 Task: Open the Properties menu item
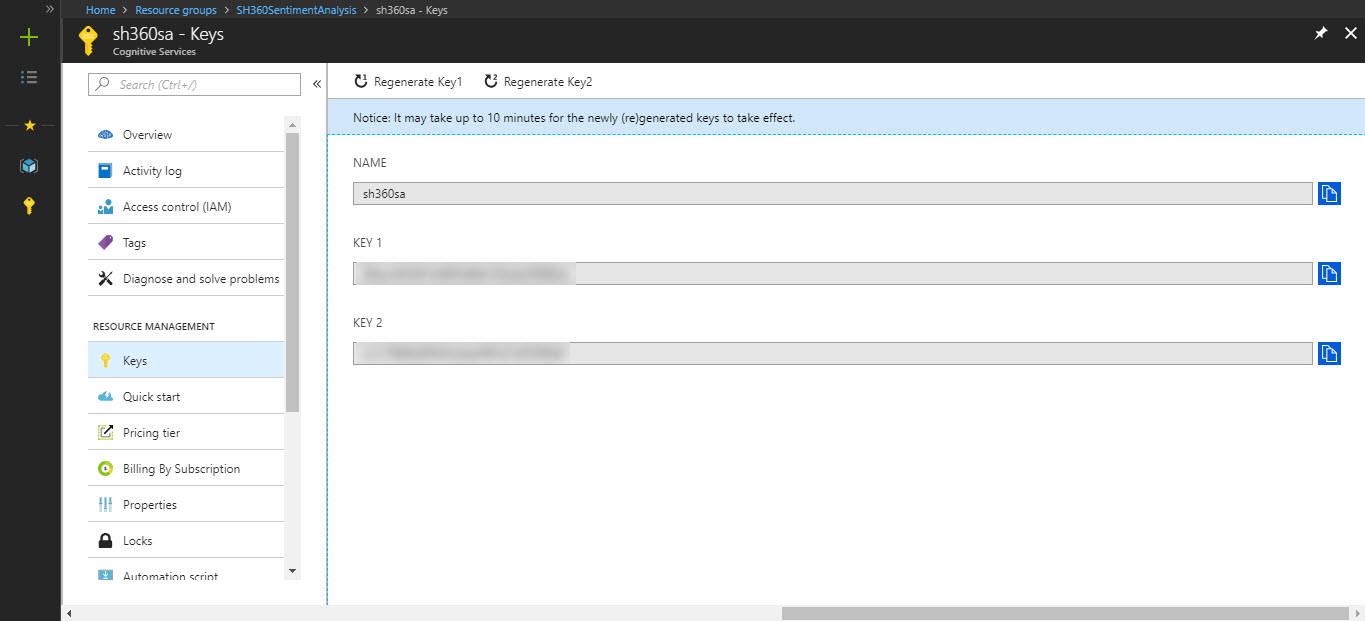[186, 505]
